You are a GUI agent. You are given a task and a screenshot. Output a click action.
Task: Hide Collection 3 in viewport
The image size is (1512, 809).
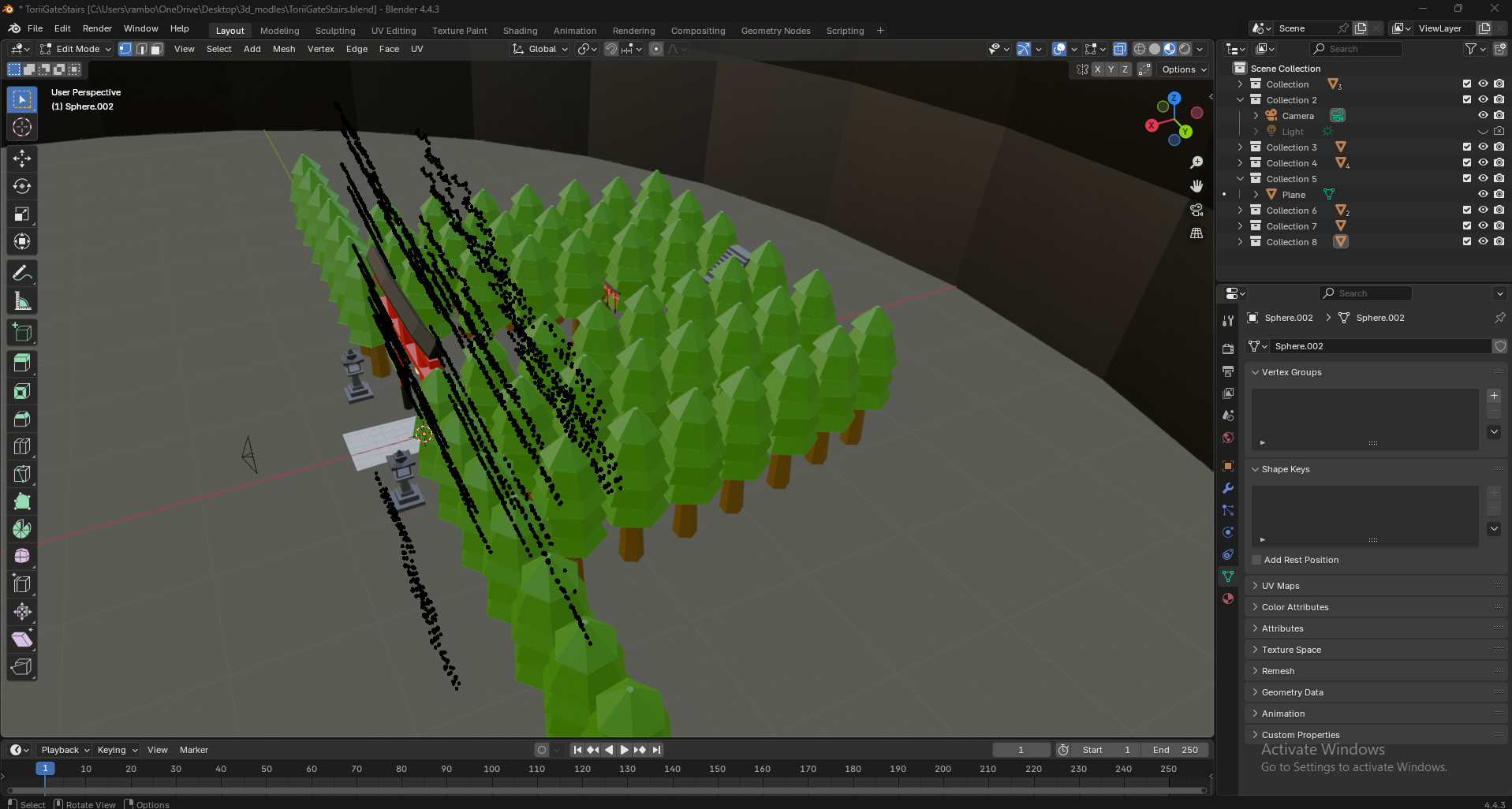[1483, 147]
